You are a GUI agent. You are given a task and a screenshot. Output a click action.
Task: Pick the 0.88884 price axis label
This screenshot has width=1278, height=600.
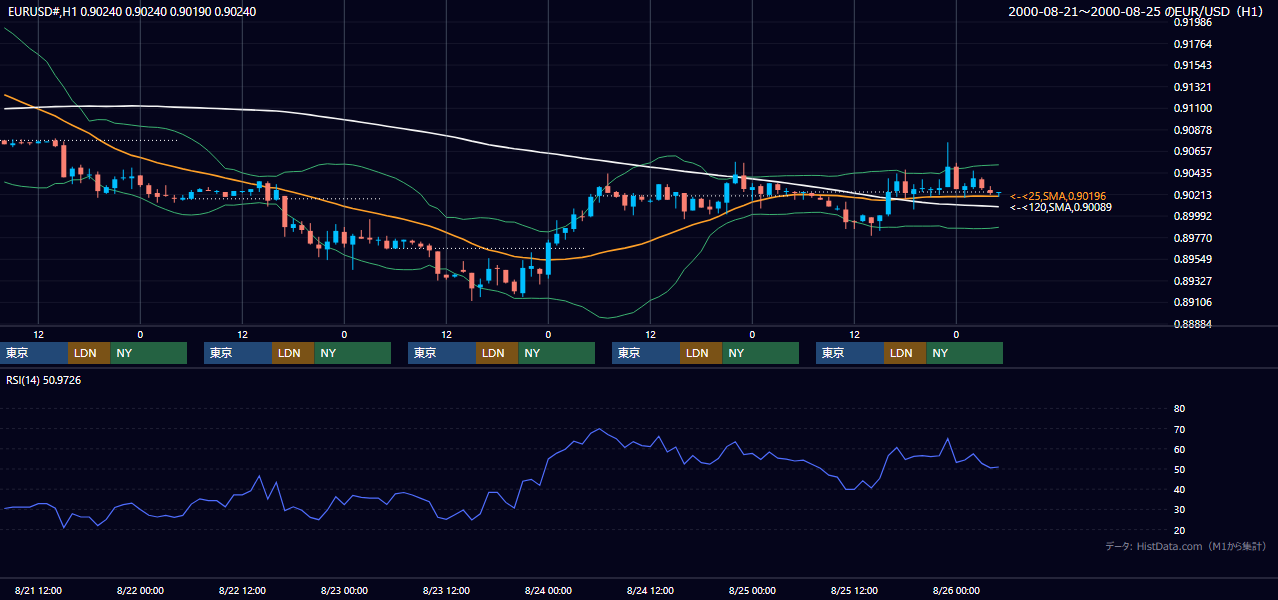[x=1193, y=324]
